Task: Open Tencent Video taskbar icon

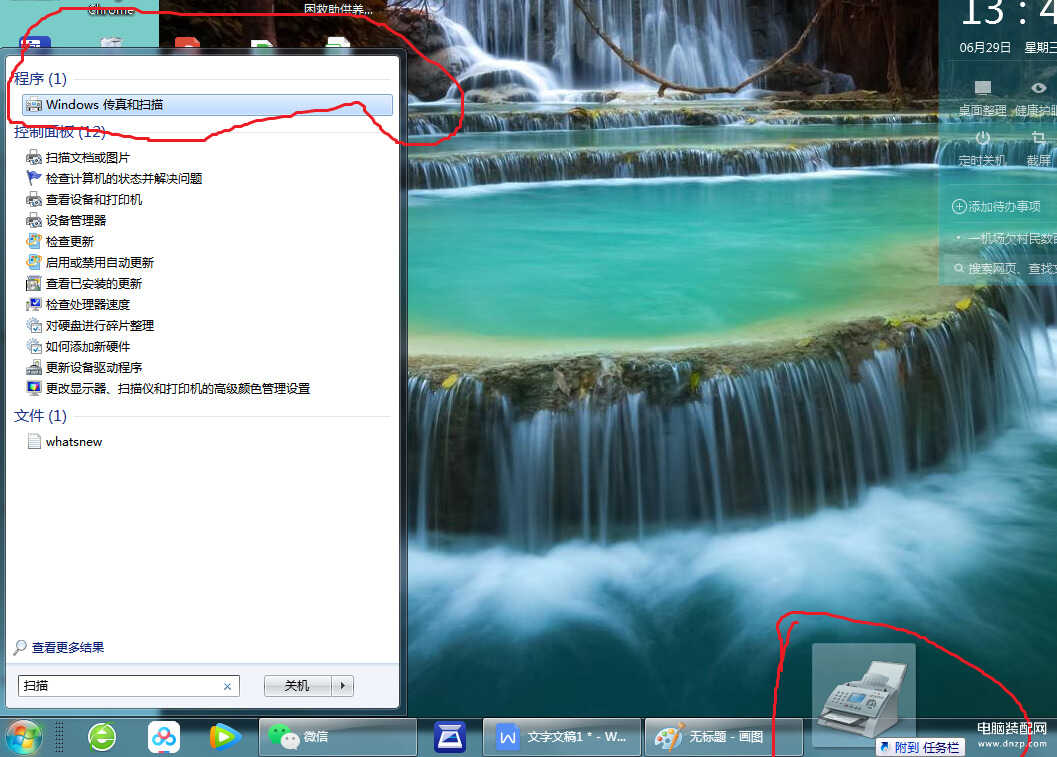Action: [224, 738]
